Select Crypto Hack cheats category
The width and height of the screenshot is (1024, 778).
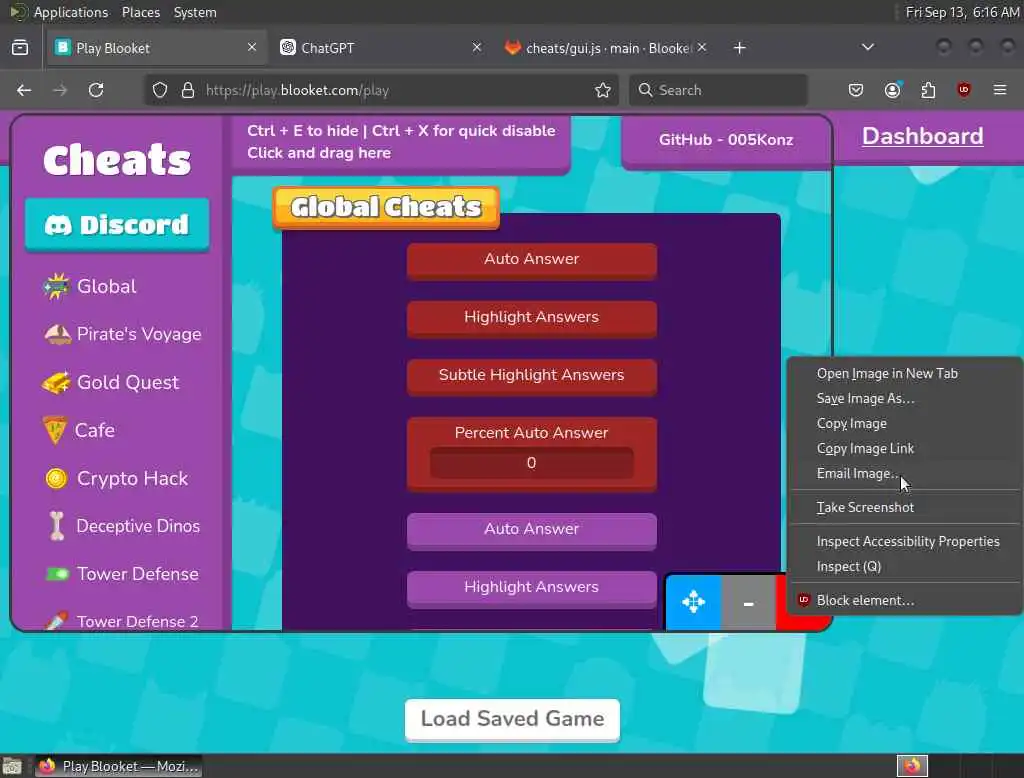point(116,478)
